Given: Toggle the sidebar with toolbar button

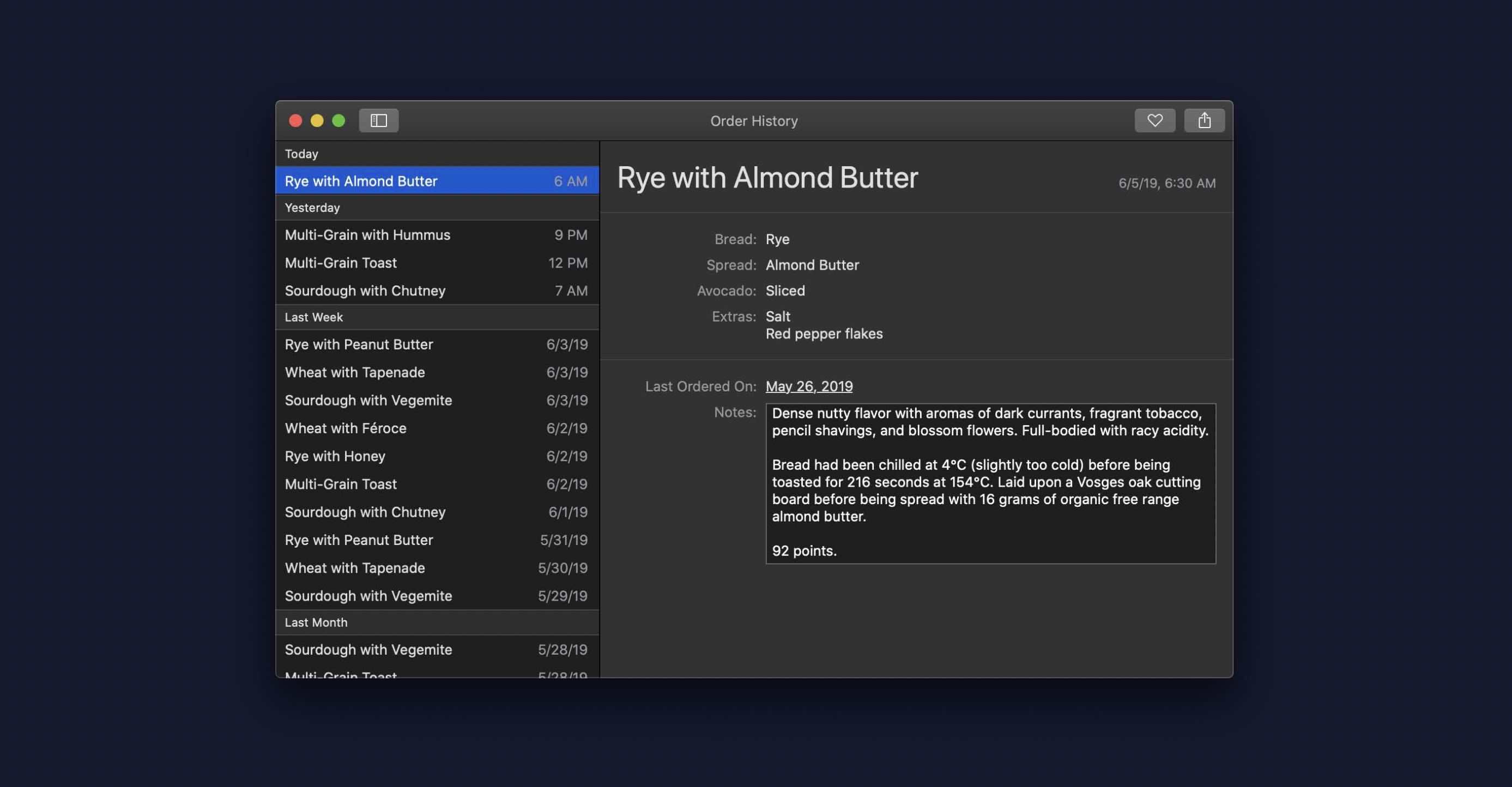Looking at the screenshot, I should 379,120.
